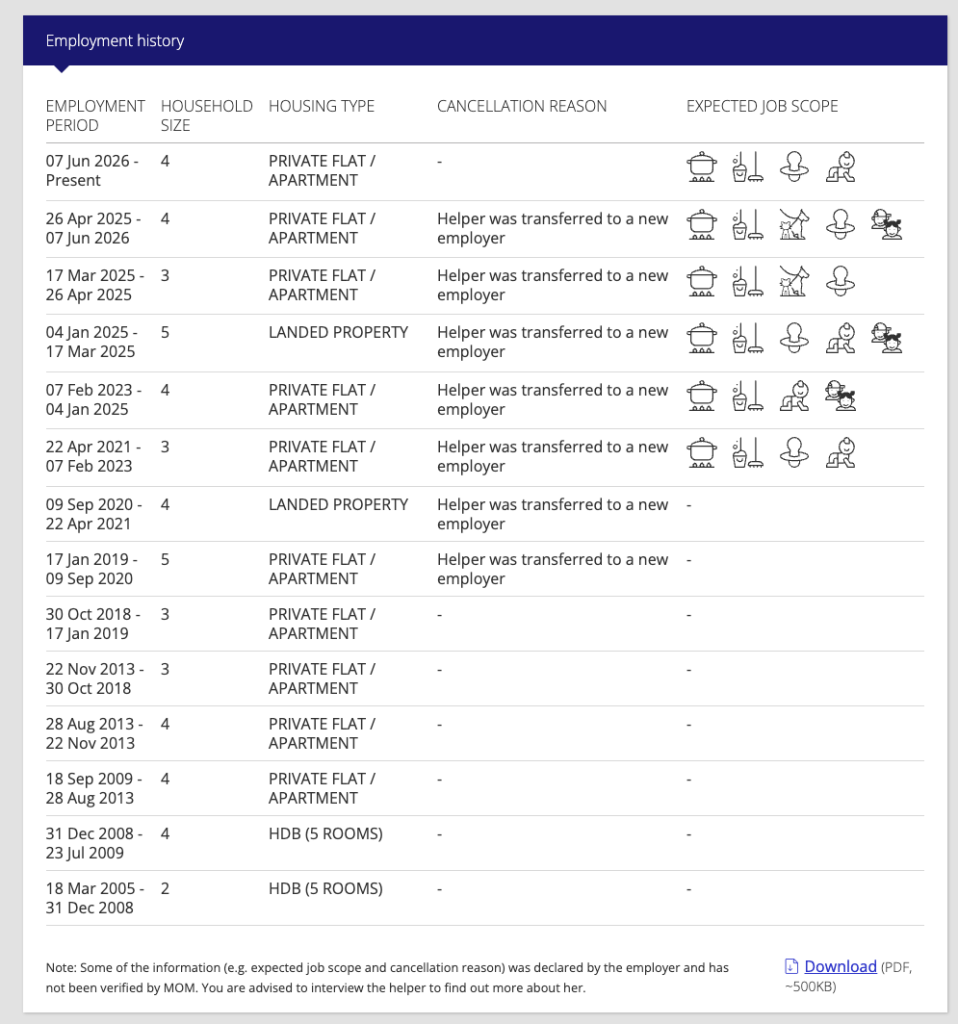Click cooking pot icon in current employment row

click(x=702, y=167)
